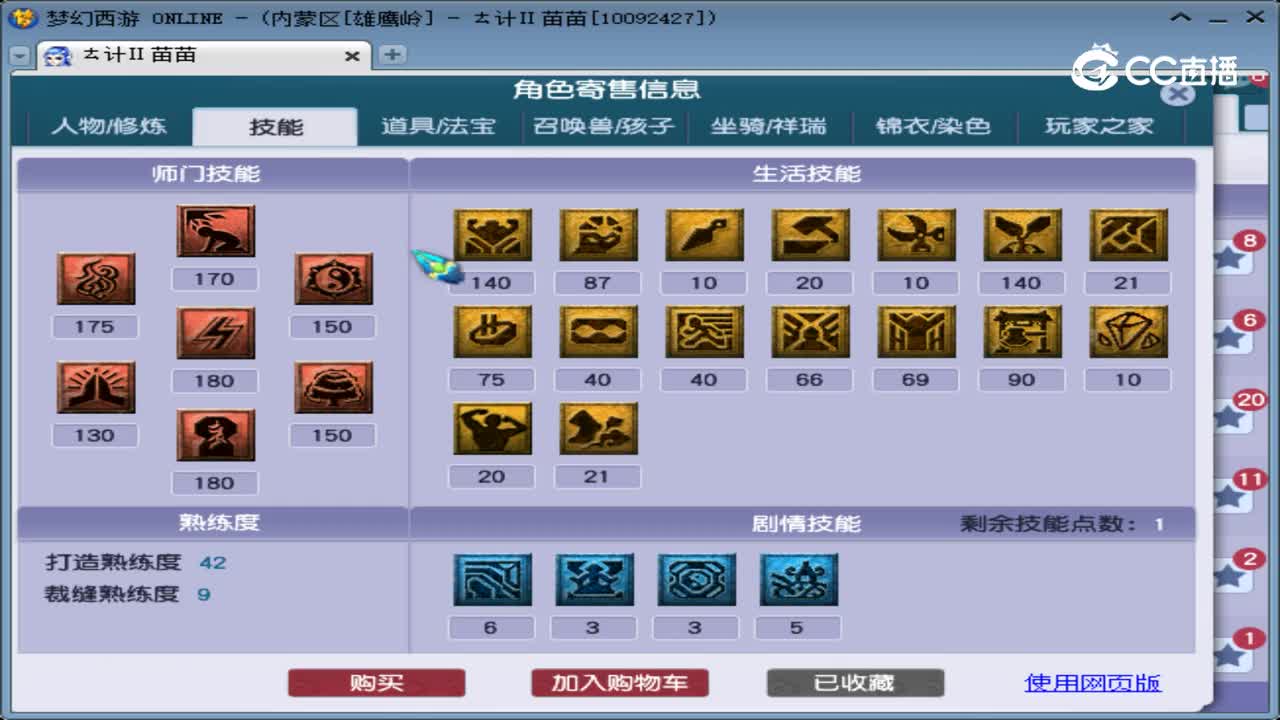The height and width of the screenshot is (720, 1280).
Task: Click the 裁缝熟练度 value 9
Action: click(x=204, y=594)
